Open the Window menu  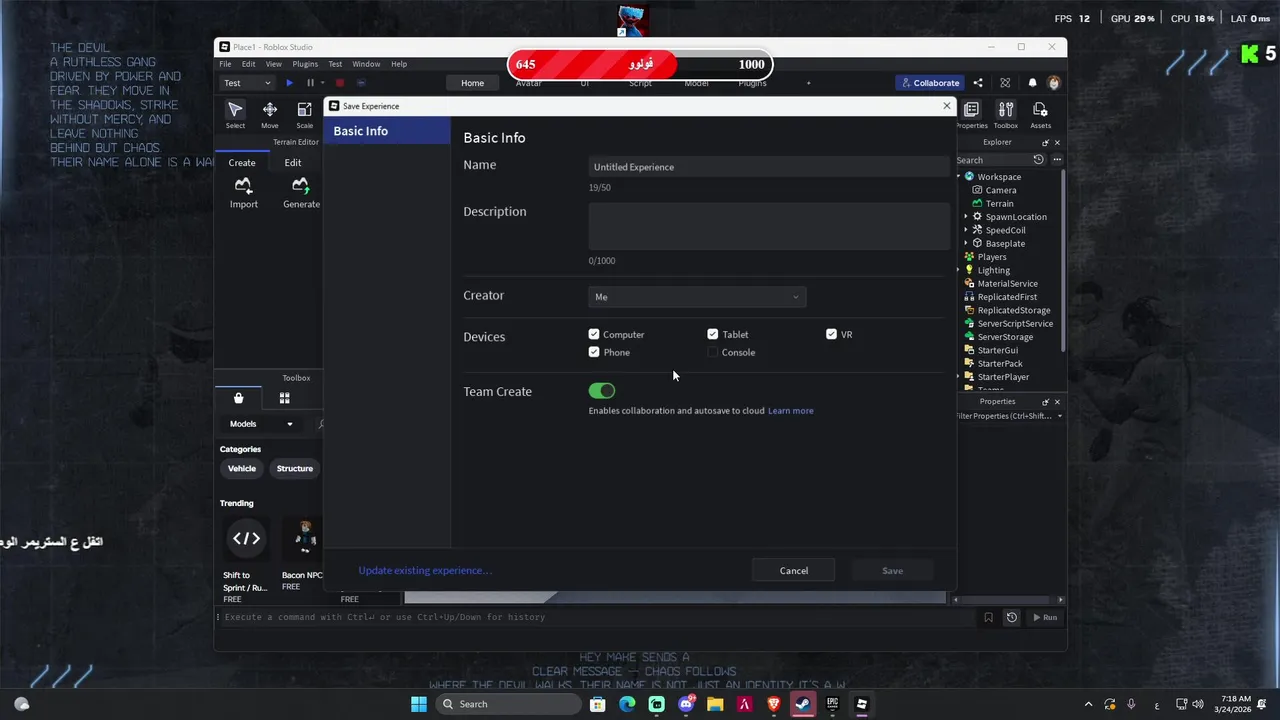(x=366, y=64)
